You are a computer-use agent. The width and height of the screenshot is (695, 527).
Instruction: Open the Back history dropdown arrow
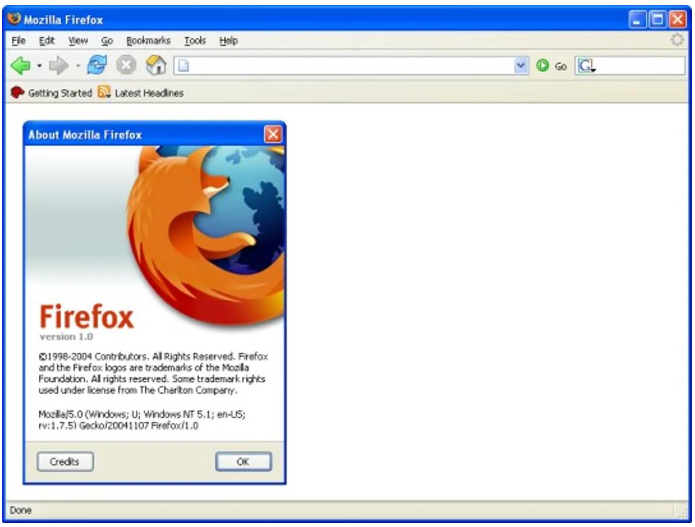(x=39, y=66)
